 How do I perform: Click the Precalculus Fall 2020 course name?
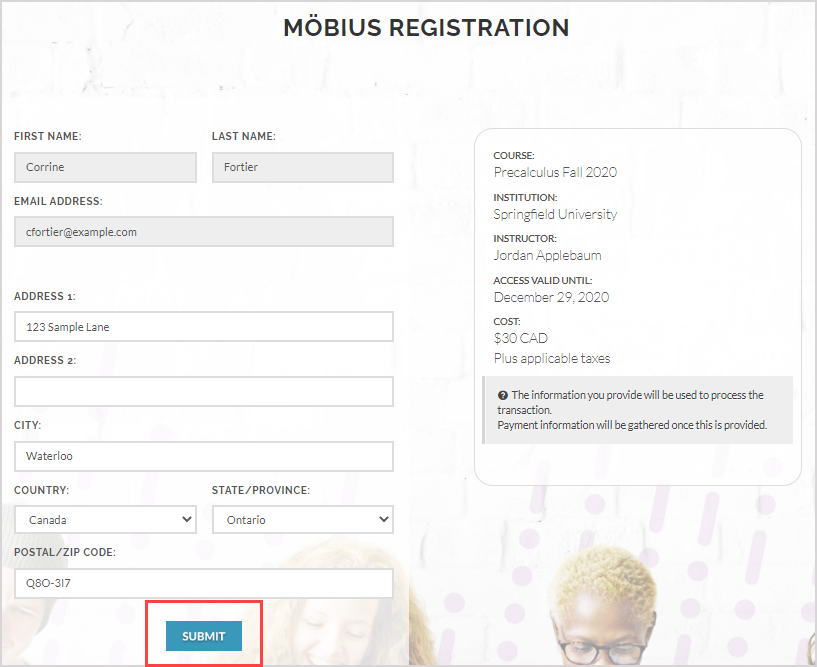coord(555,172)
